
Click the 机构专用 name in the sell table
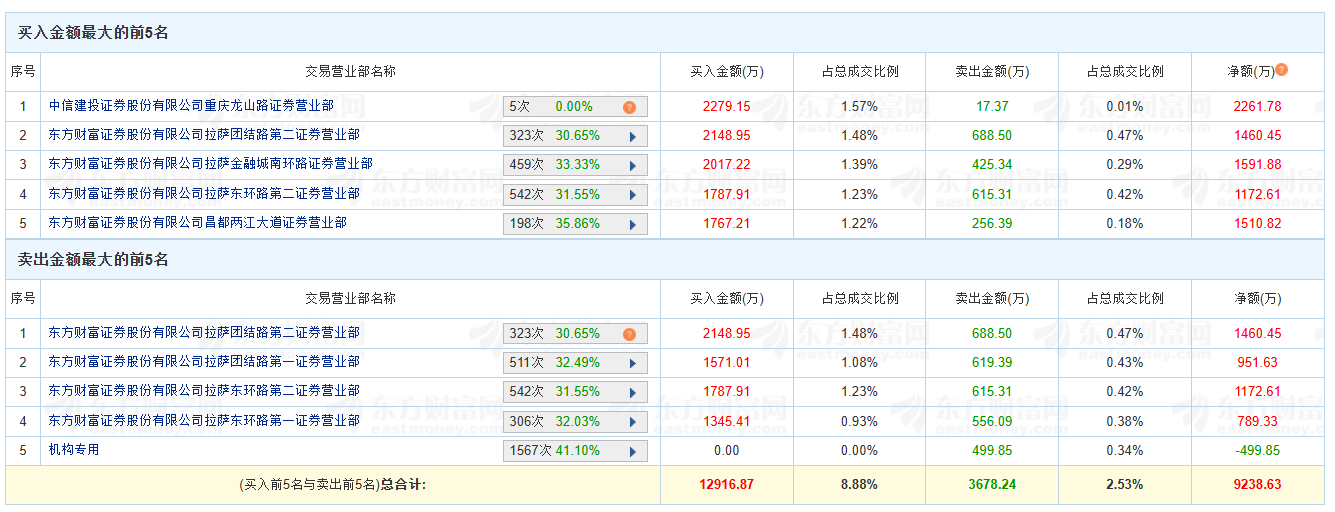coord(74,450)
